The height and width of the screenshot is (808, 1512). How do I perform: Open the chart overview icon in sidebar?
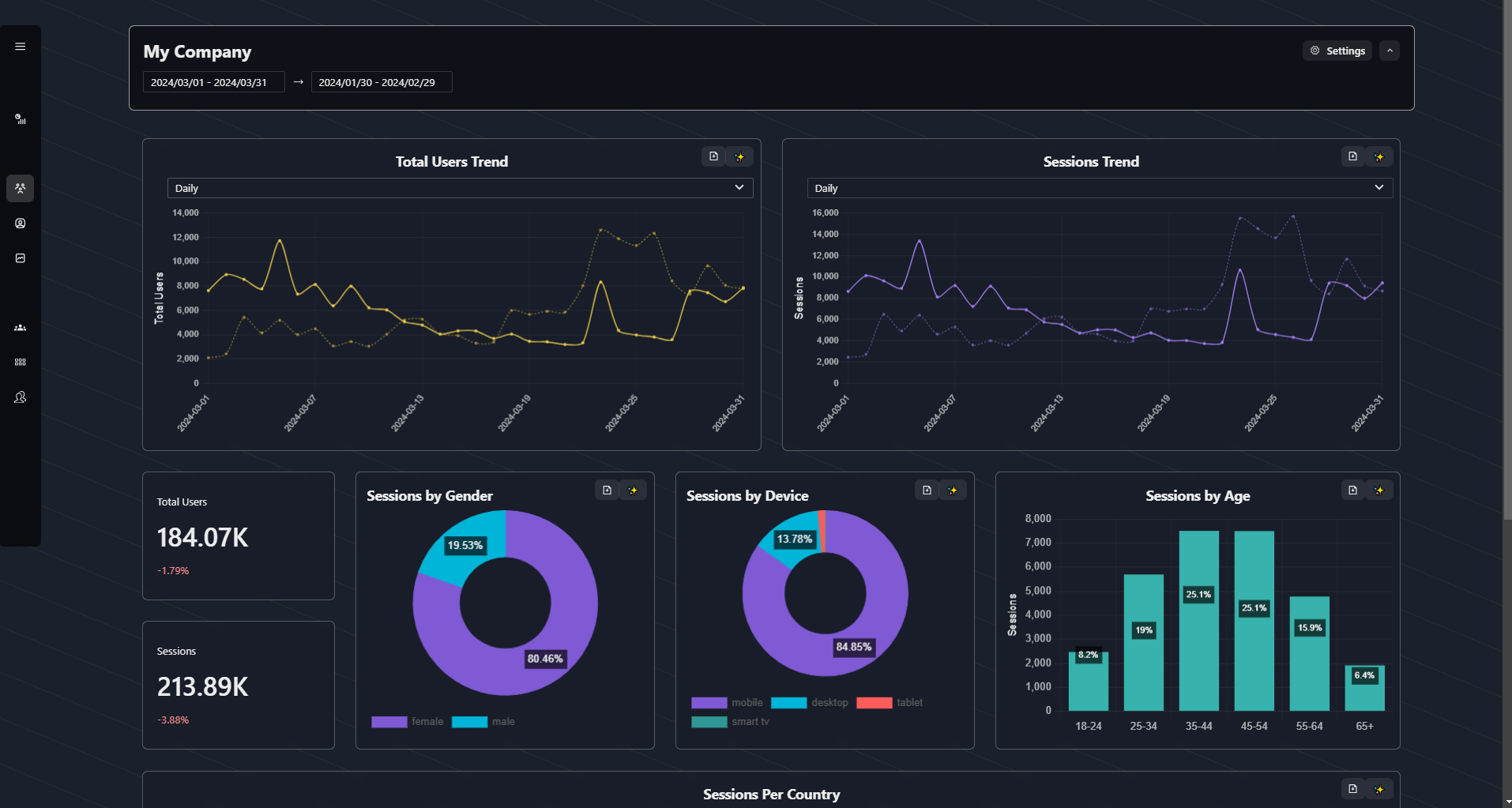pyautogui.click(x=21, y=119)
